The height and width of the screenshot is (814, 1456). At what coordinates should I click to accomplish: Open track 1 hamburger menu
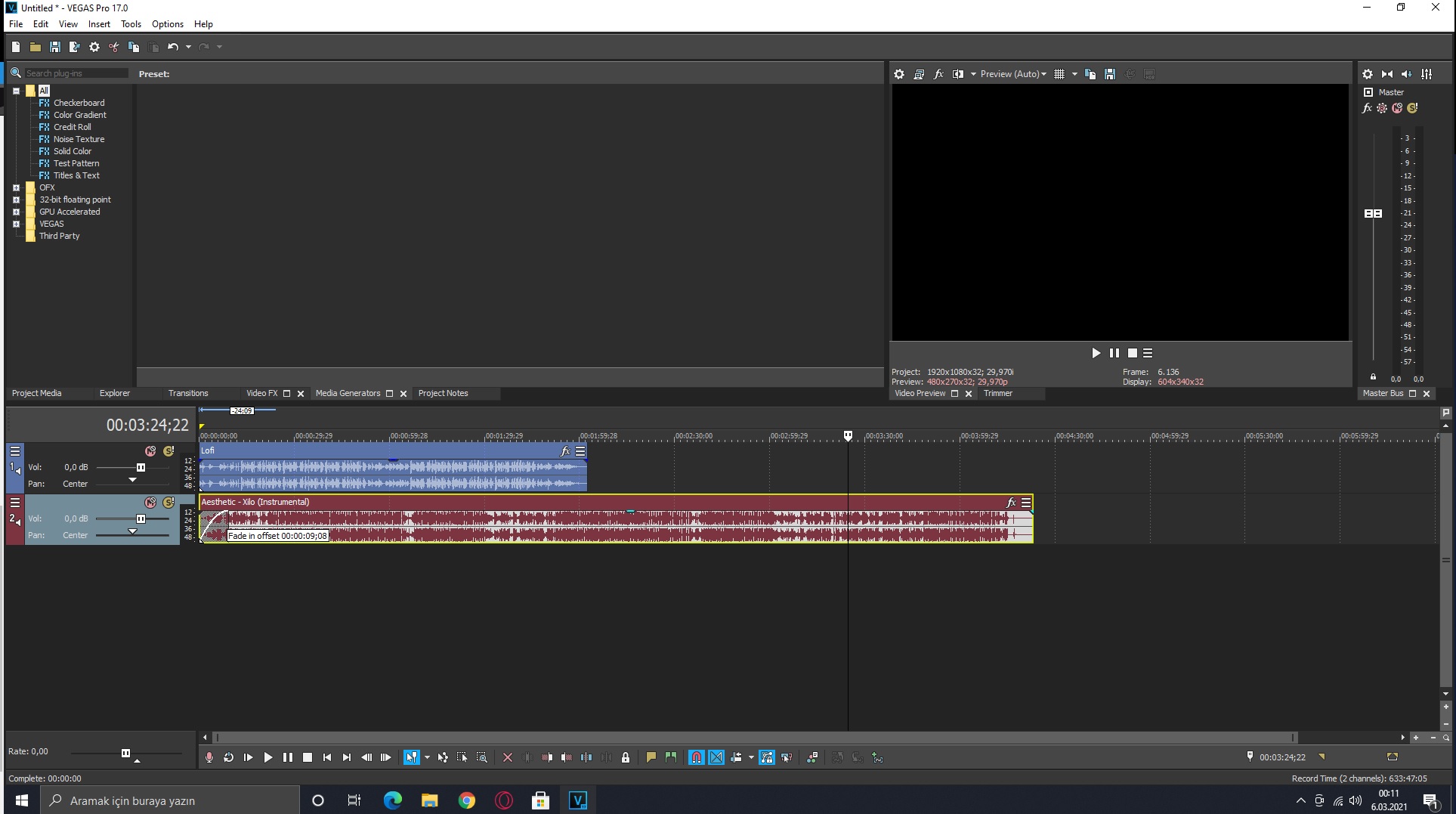[15, 451]
